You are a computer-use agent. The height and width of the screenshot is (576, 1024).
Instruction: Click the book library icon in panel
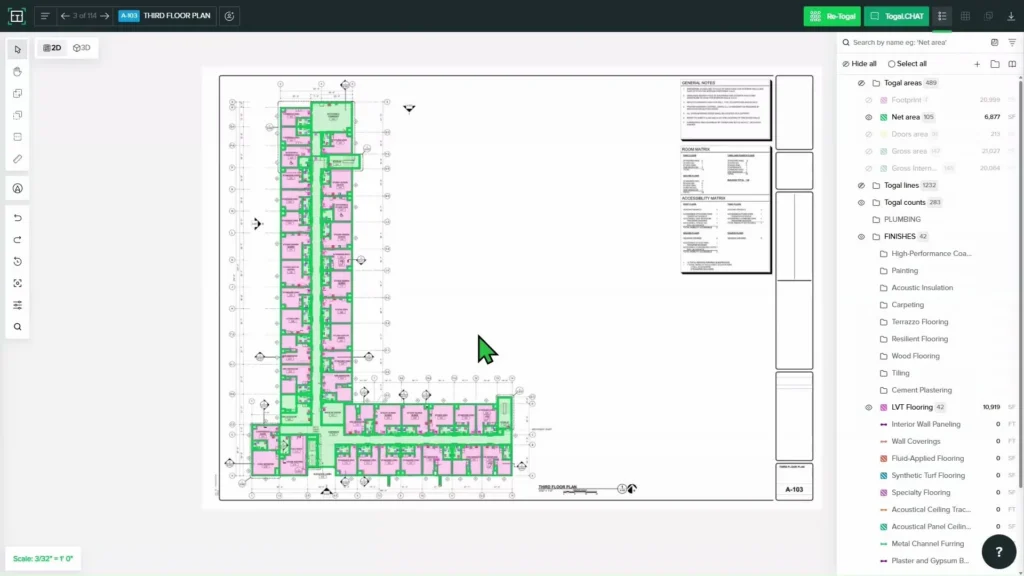(1012, 64)
